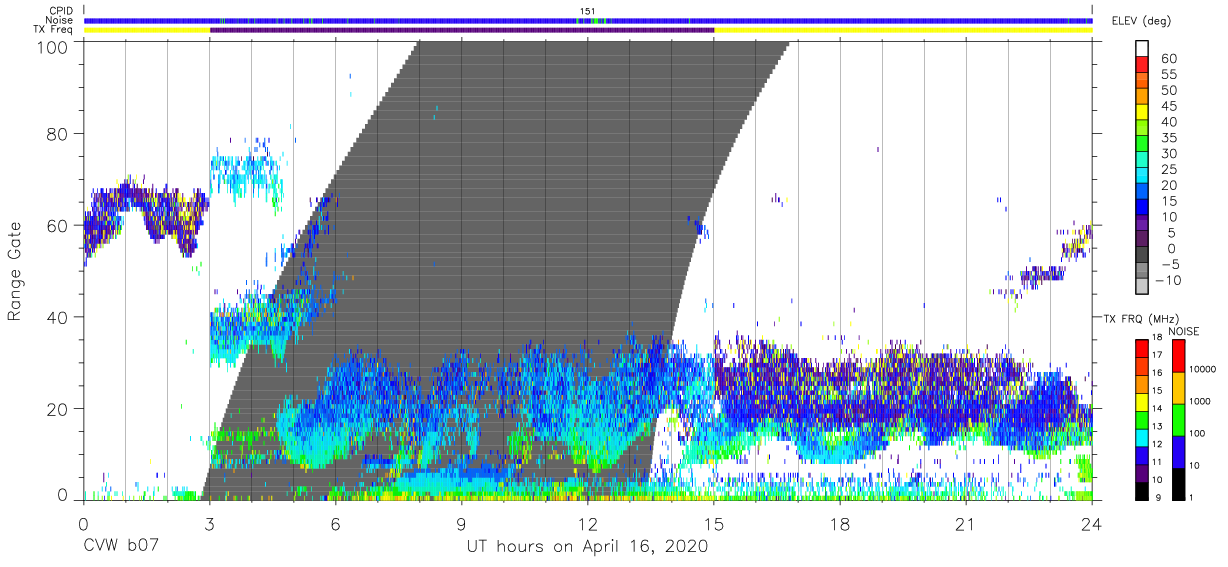Screen dimensions: 1228x567
Task: Click the ELEV (deg) colorbar title
Action: pos(1142,21)
